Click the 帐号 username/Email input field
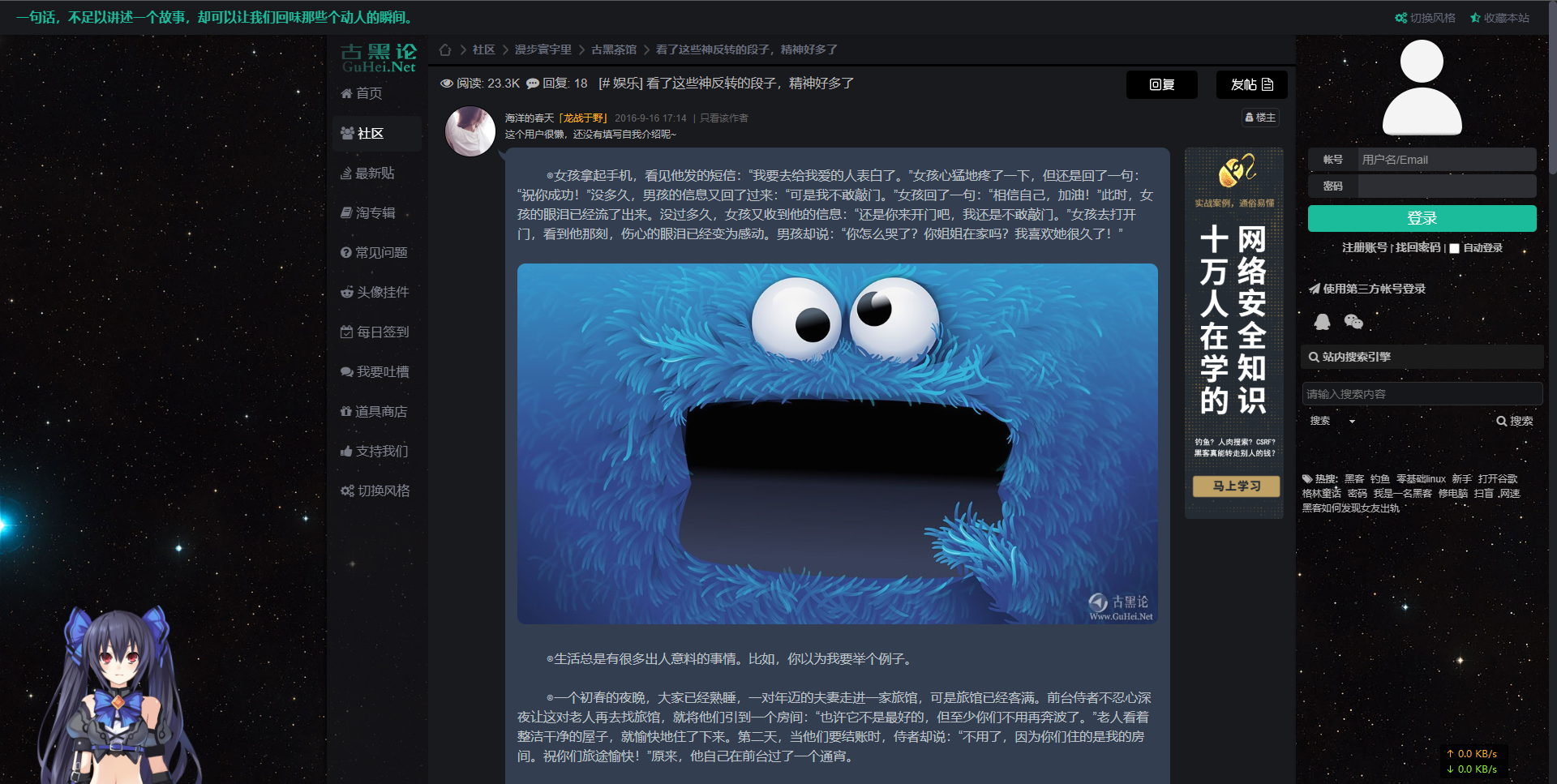Image resolution: width=1557 pixels, height=784 pixels. tap(1447, 160)
